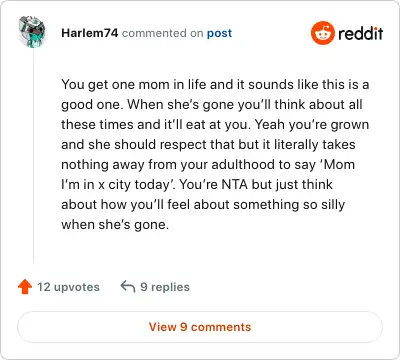Click the orange upvote arrow icon
The width and height of the screenshot is (400, 360).
tap(25, 287)
